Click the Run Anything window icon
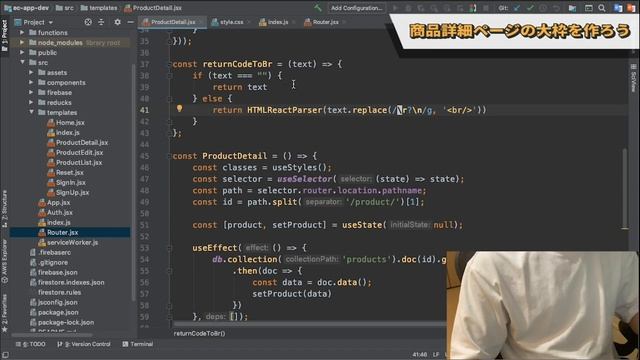This screenshot has height=360, width=640. pyautogui.click(x=589, y=8)
